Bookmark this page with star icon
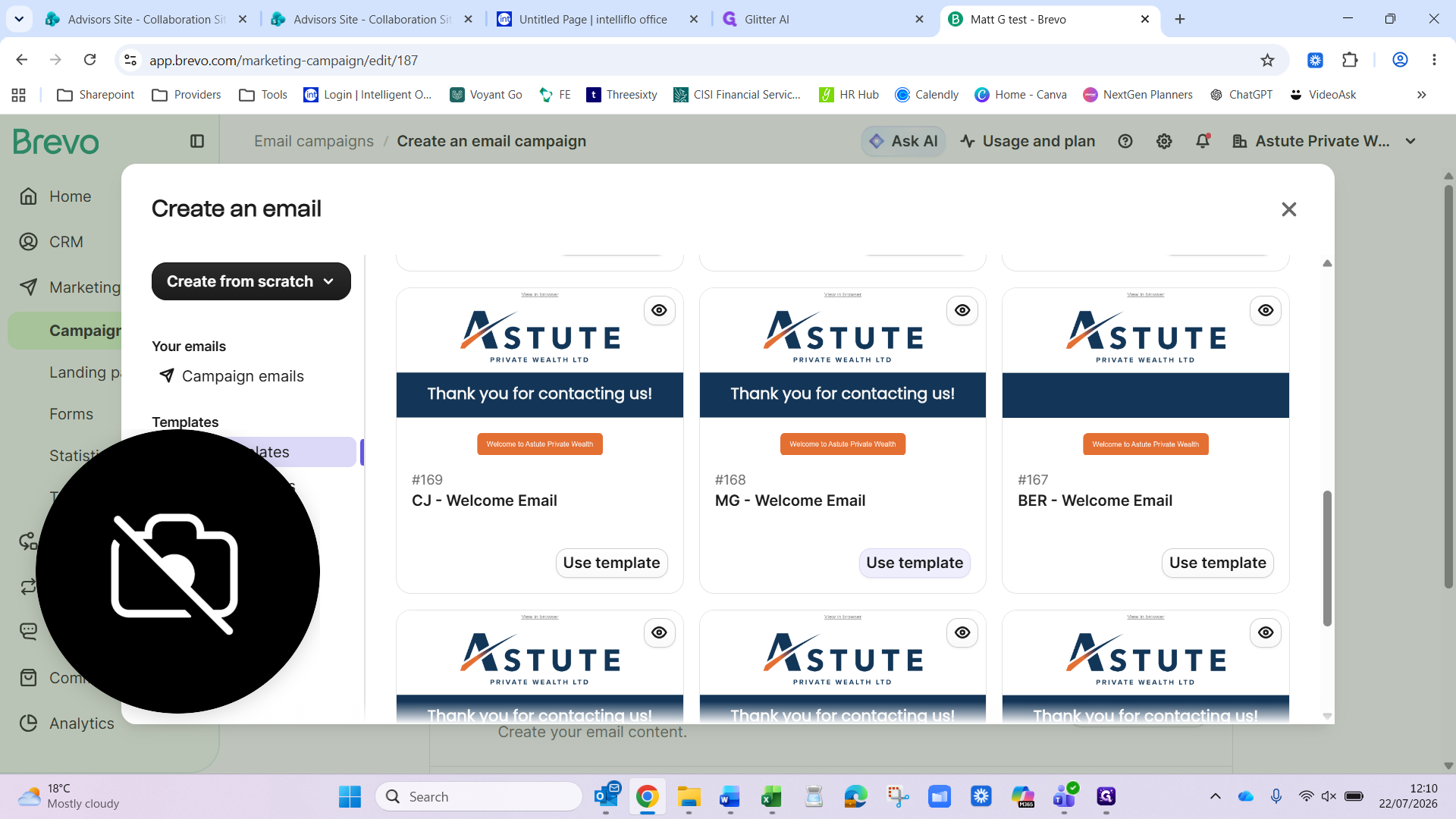1456x819 pixels. [x=1267, y=60]
